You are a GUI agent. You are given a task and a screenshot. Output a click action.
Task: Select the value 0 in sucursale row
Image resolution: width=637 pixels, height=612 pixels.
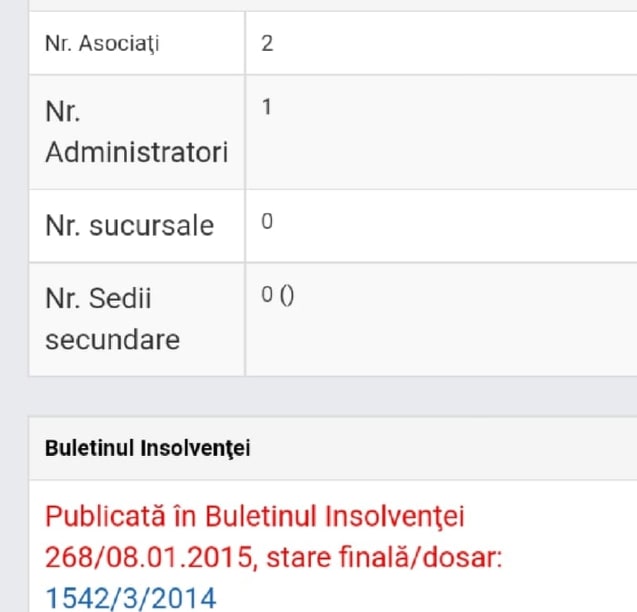click(x=267, y=221)
